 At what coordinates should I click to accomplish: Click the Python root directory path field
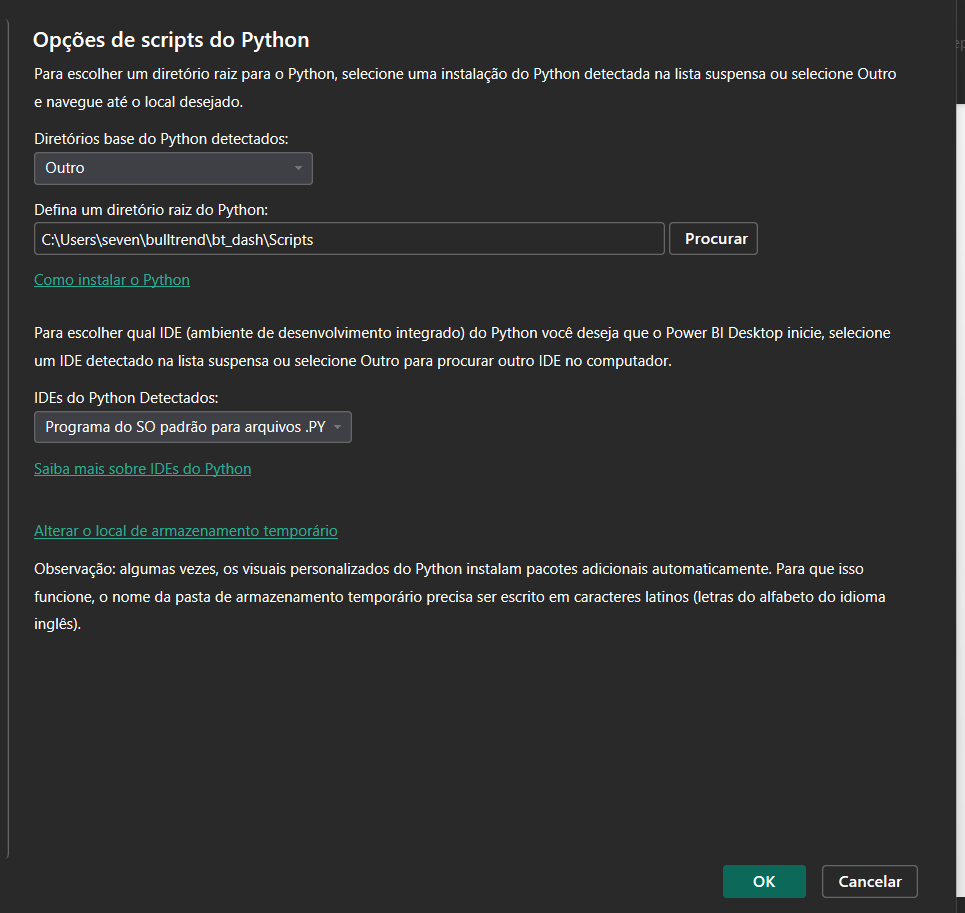(x=349, y=239)
